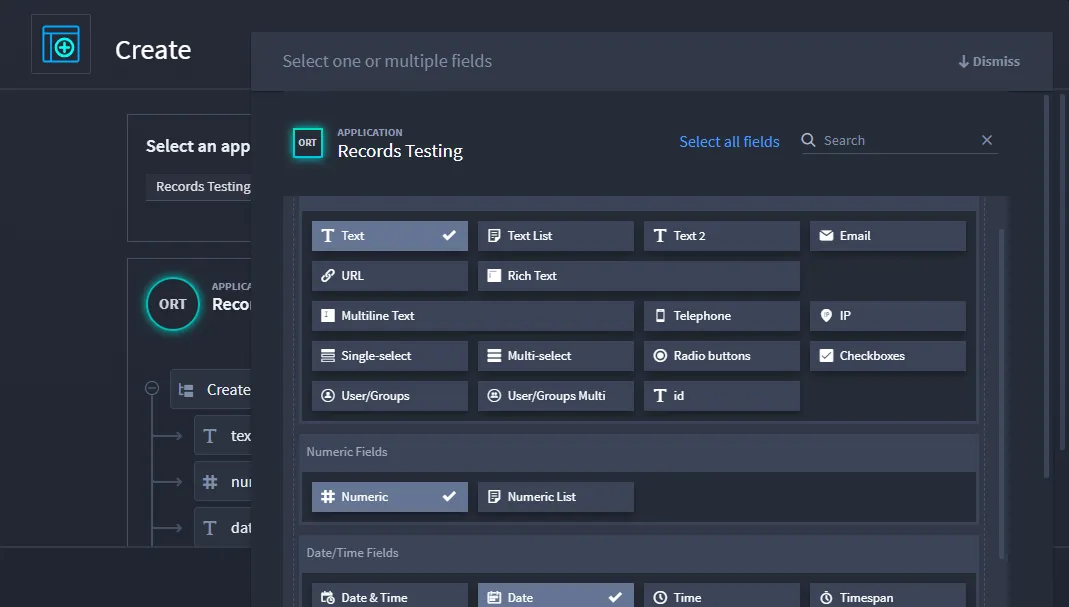
Task: Click the checkbox icon on Checkboxes
Action: (x=826, y=355)
